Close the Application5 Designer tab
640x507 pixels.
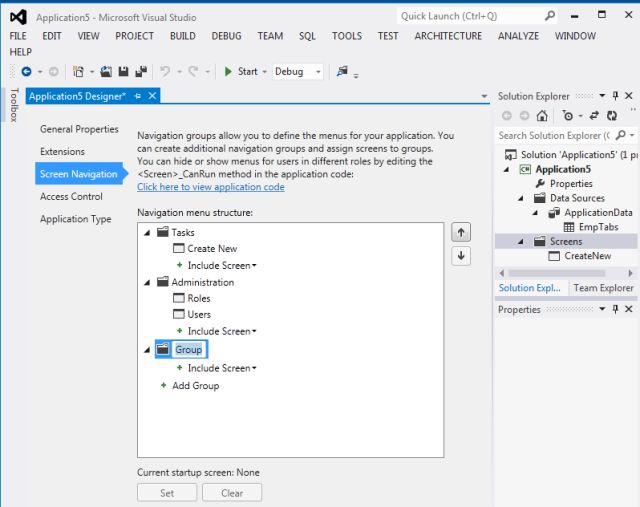pos(152,96)
